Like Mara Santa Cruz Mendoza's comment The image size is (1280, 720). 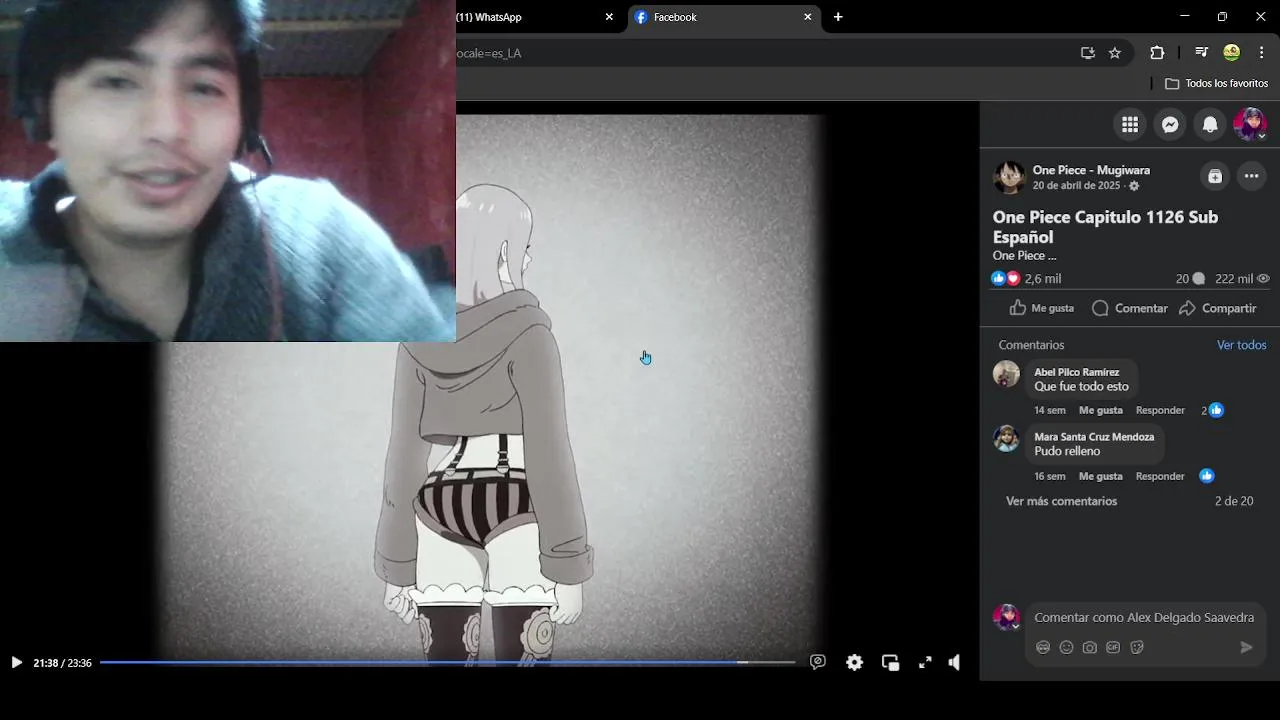[1100, 476]
